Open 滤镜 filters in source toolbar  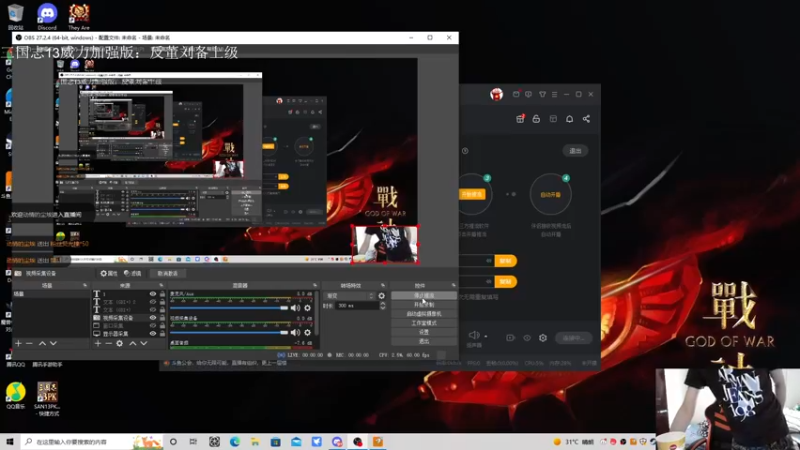pos(133,273)
